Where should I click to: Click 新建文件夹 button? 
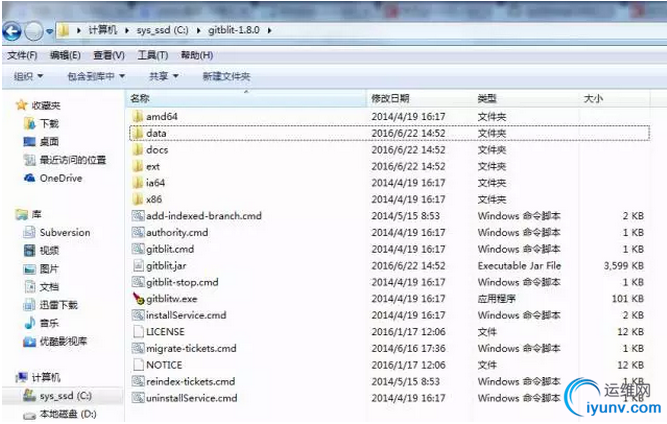[226, 76]
